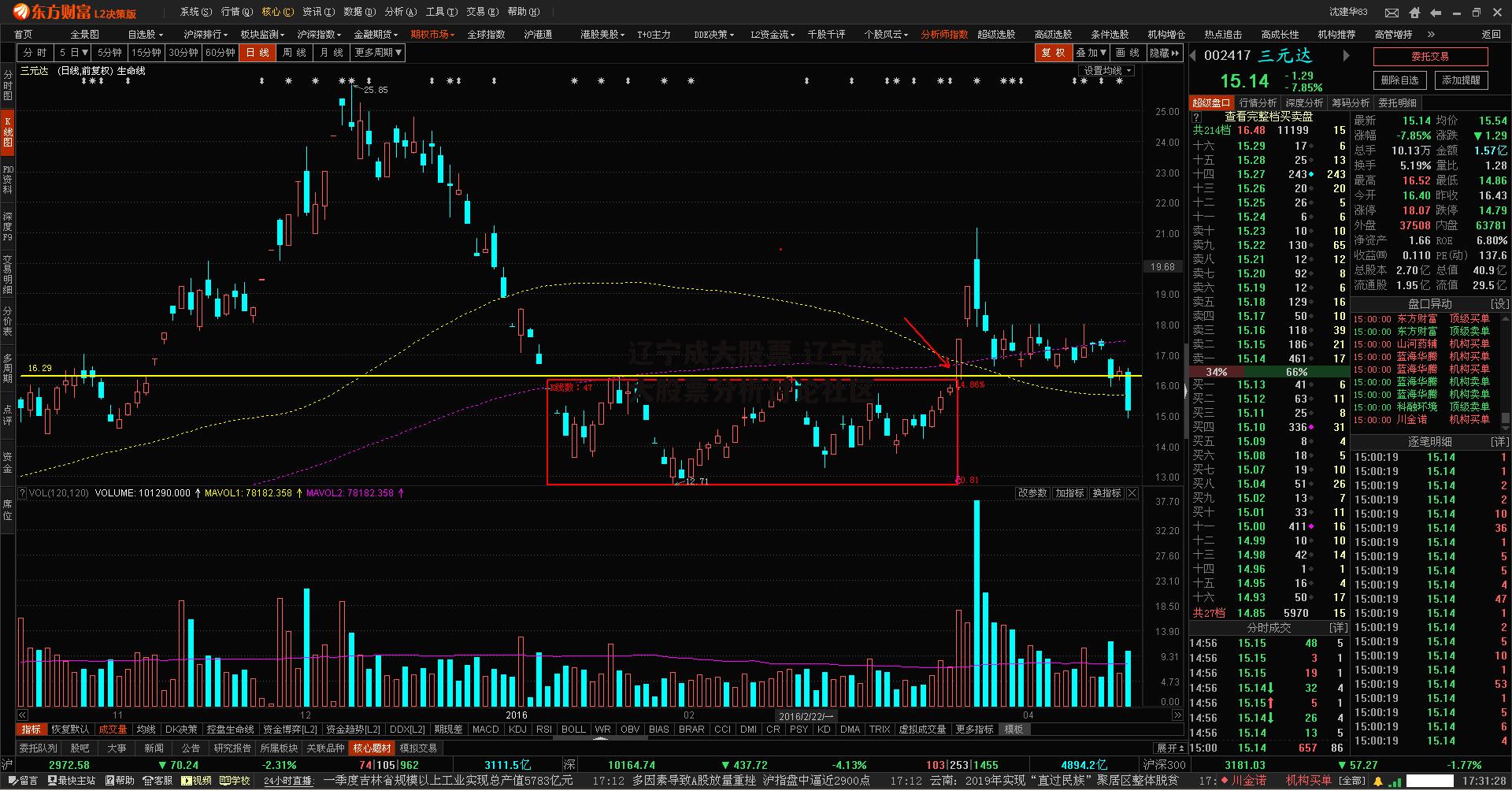Viewport: 1512px width, 791px height.
Task: Select 分时 intraday view
Action: tap(35, 53)
